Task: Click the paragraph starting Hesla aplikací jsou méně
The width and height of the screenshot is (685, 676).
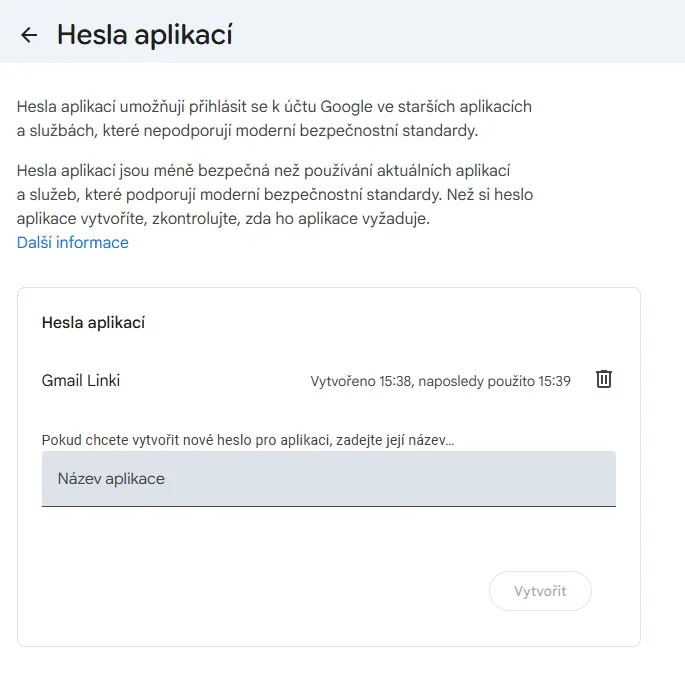Action: pyautogui.click(x=275, y=194)
